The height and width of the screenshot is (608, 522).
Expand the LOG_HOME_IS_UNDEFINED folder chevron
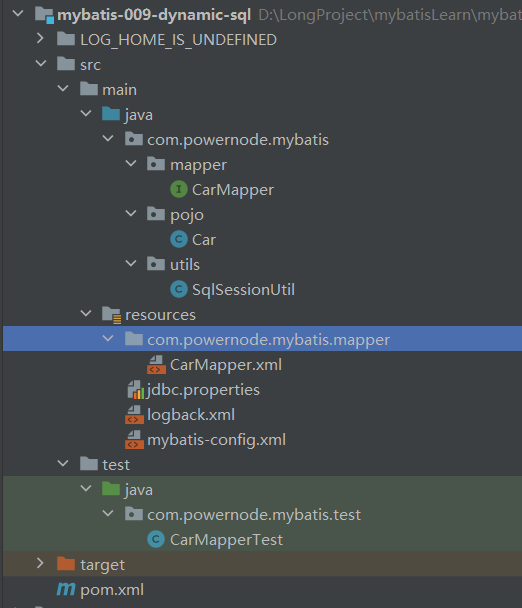40,38
